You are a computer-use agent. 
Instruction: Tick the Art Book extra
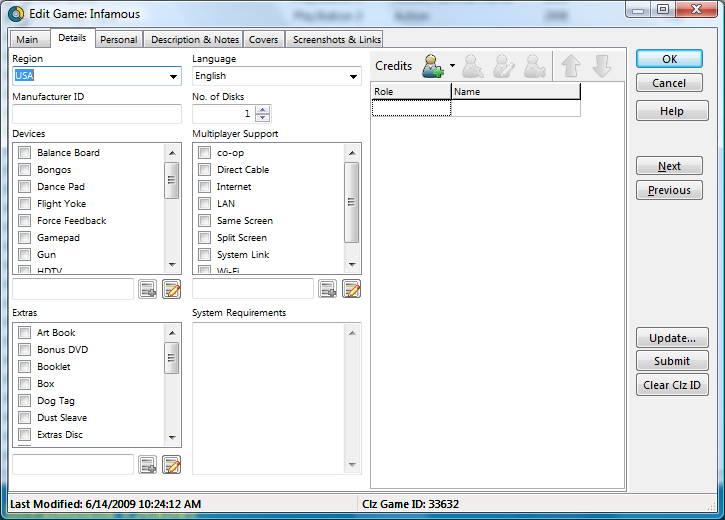point(25,333)
